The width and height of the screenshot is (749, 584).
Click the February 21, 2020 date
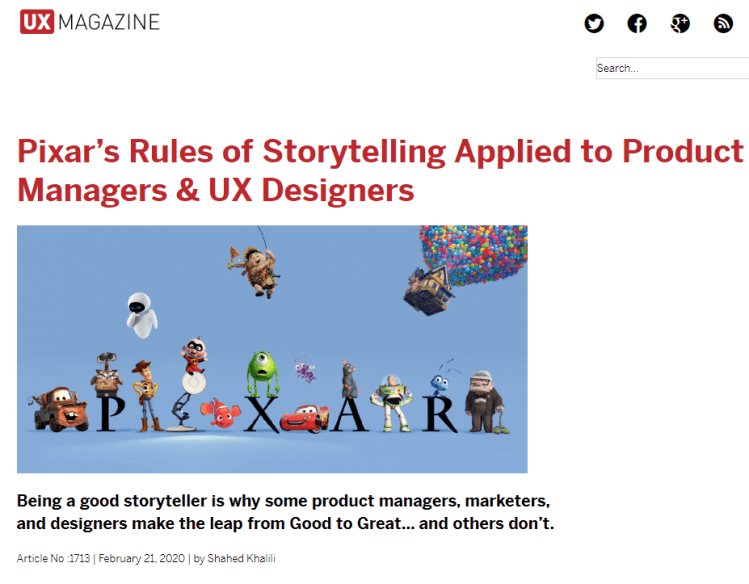(141, 558)
